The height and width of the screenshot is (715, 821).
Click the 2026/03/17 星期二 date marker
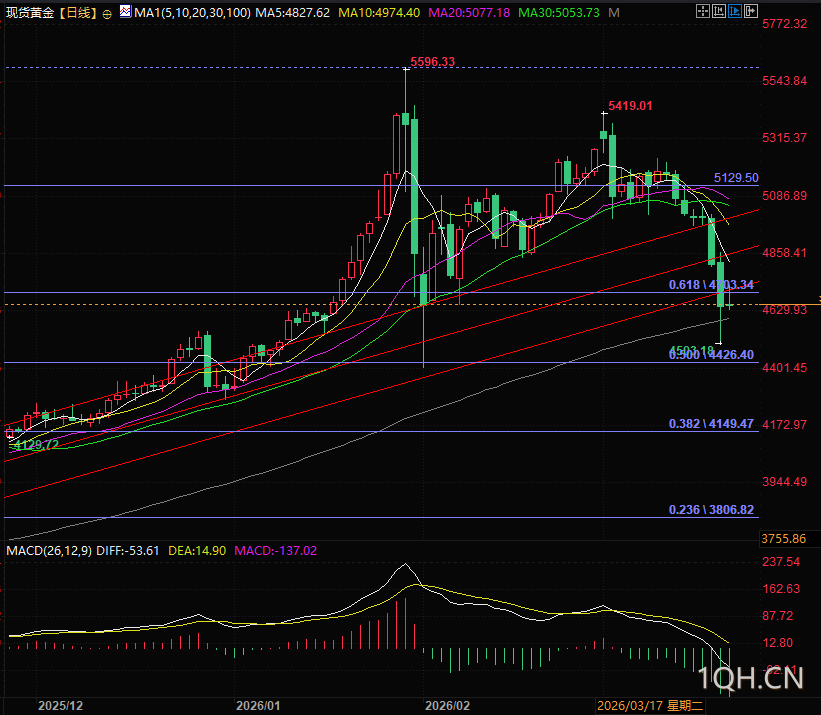tap(650, 706)
